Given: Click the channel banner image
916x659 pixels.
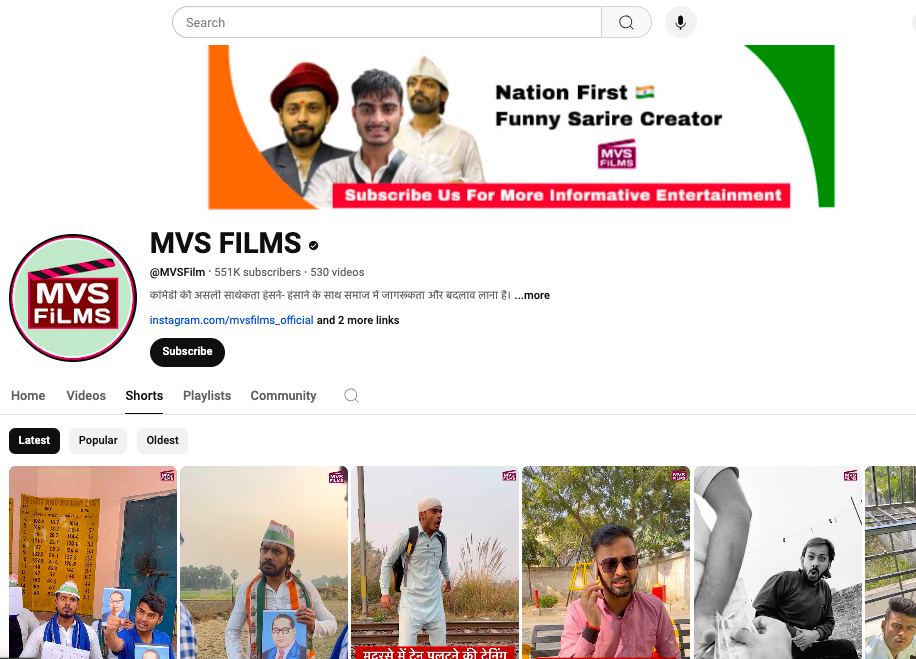Looking at the screenshot, I should tap(521, 126).
